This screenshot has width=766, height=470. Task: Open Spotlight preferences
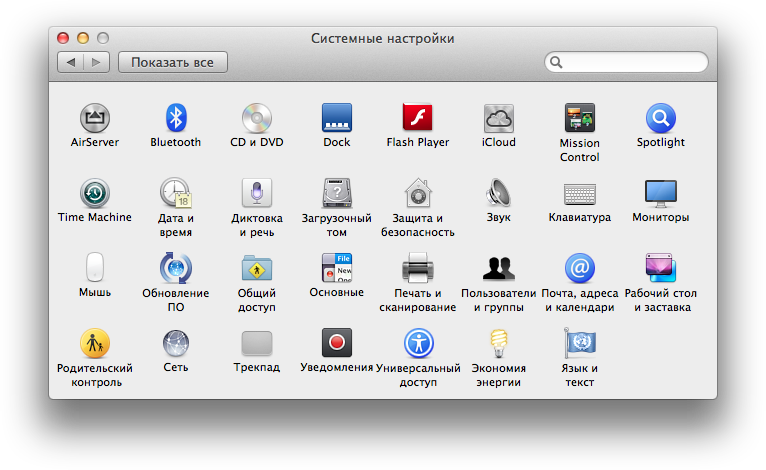(x=660, y=118)
